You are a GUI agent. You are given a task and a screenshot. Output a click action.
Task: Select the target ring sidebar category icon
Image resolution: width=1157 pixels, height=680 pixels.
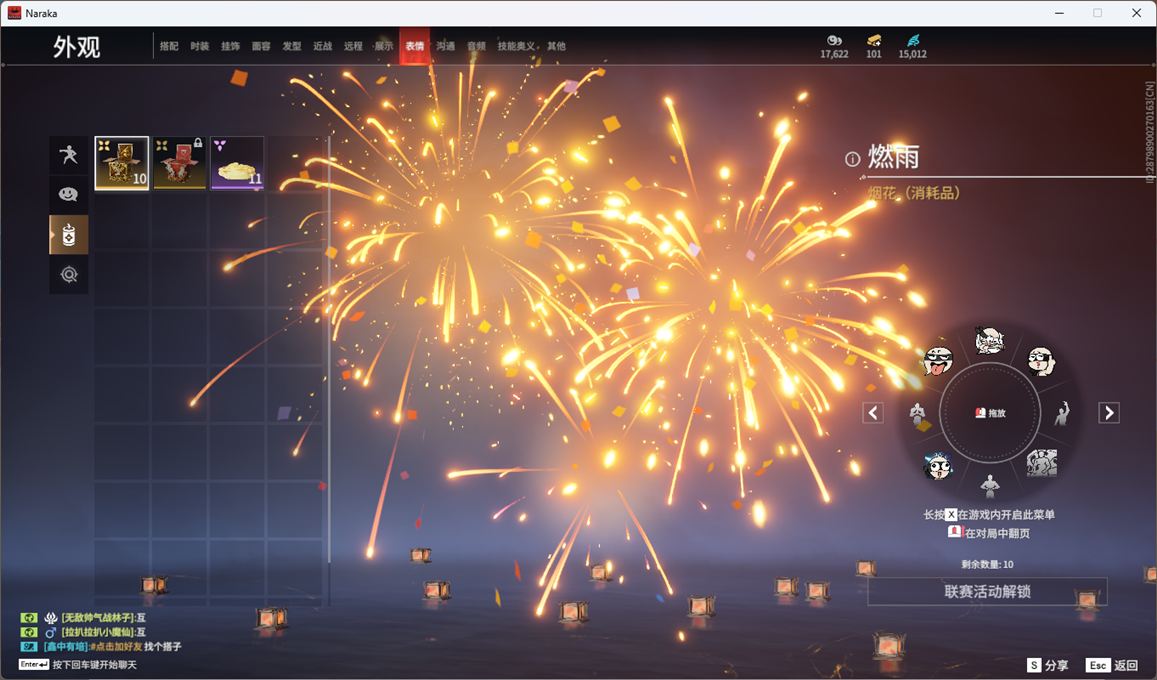pos(69,274)
